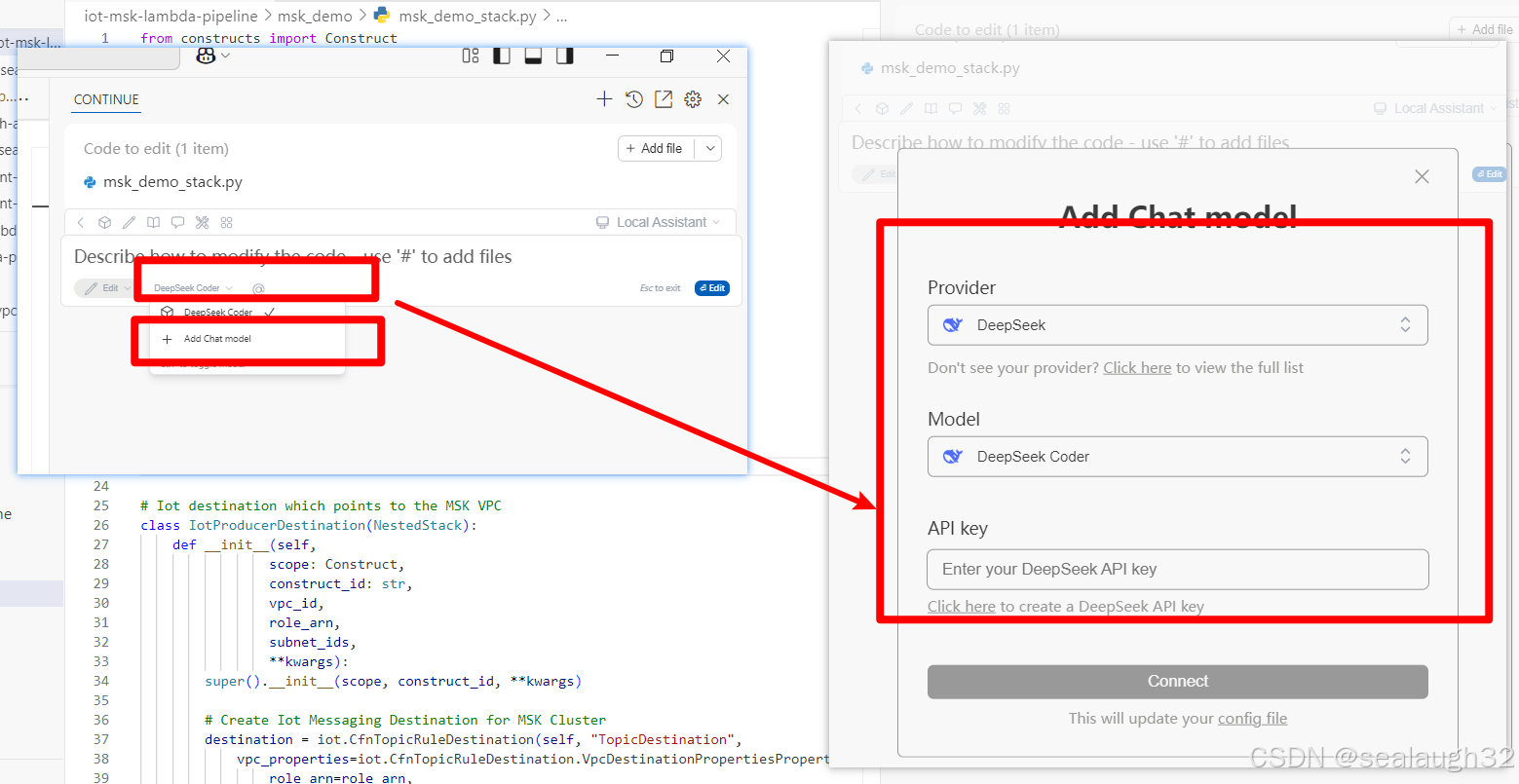
Task: Open the Local Assistant dropdown in Continue popup
Action: tap(659, 222)
